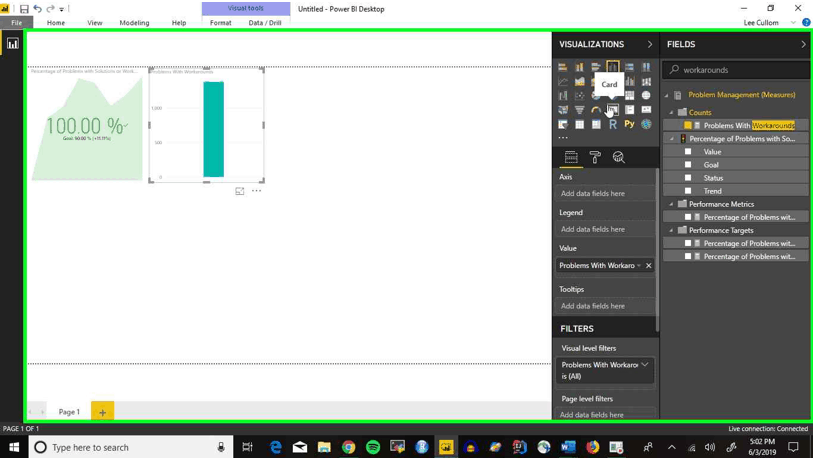
Task: Open More options ellipsis under the chart
Action: tap(256, 191)
